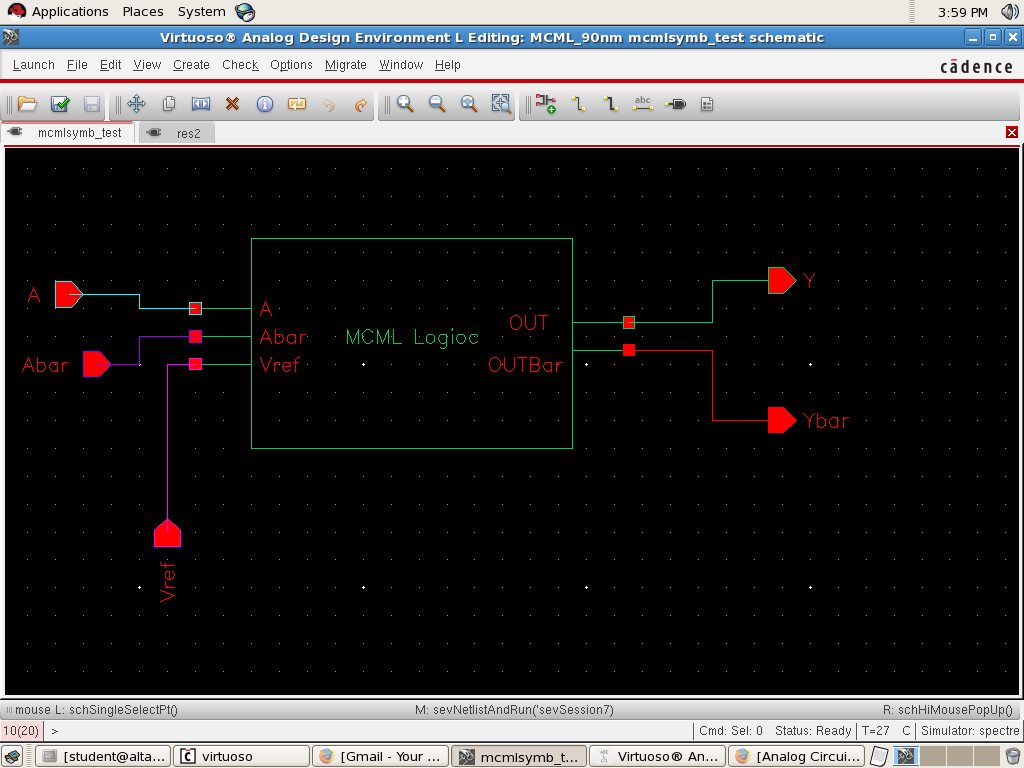
Task: Select the narrow wire tool icon
Action: point(578,104)
